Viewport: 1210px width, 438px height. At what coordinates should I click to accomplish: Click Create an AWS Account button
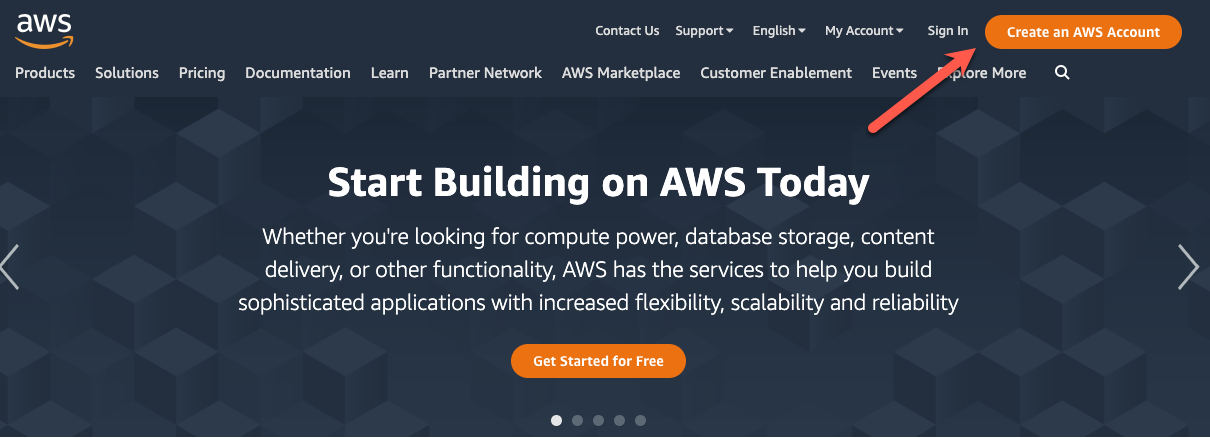tap(1083, 32)
